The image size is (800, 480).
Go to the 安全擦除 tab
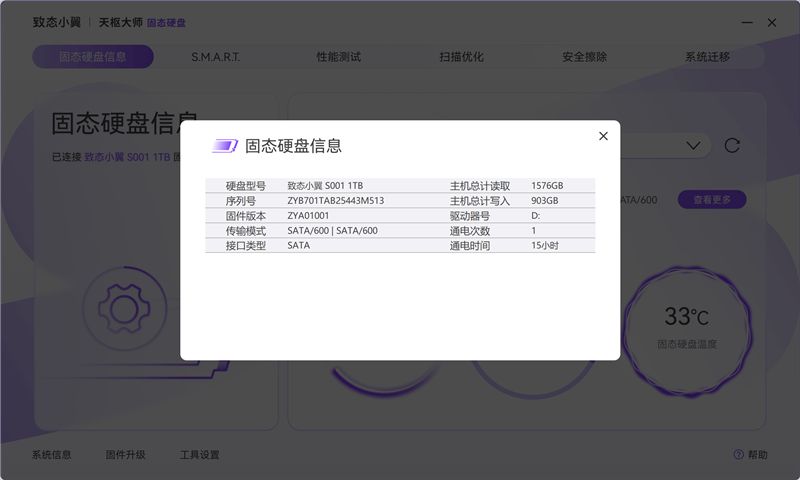click(x=584, y=57)
